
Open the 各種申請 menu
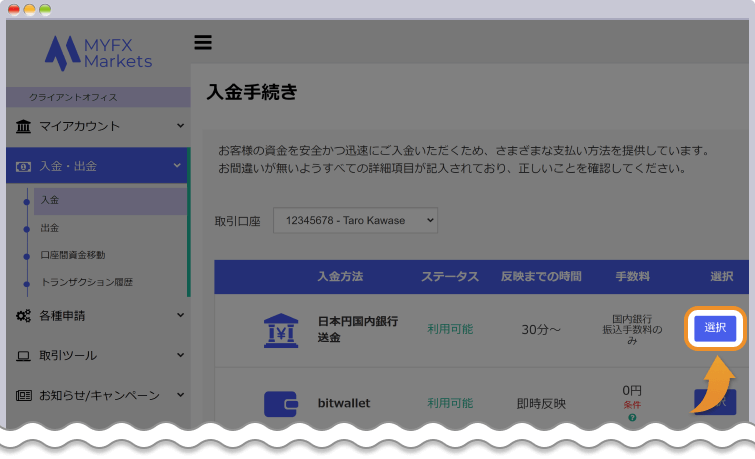[x=98, y=316]
